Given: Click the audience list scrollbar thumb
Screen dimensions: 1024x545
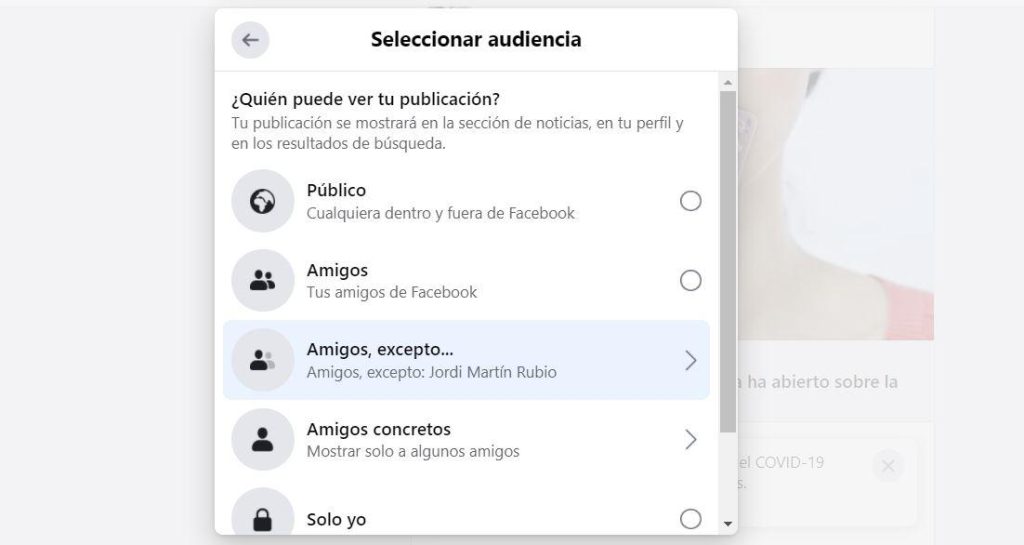Looking at the screenshot, I should pyautogui.click(x=728, y=262).
